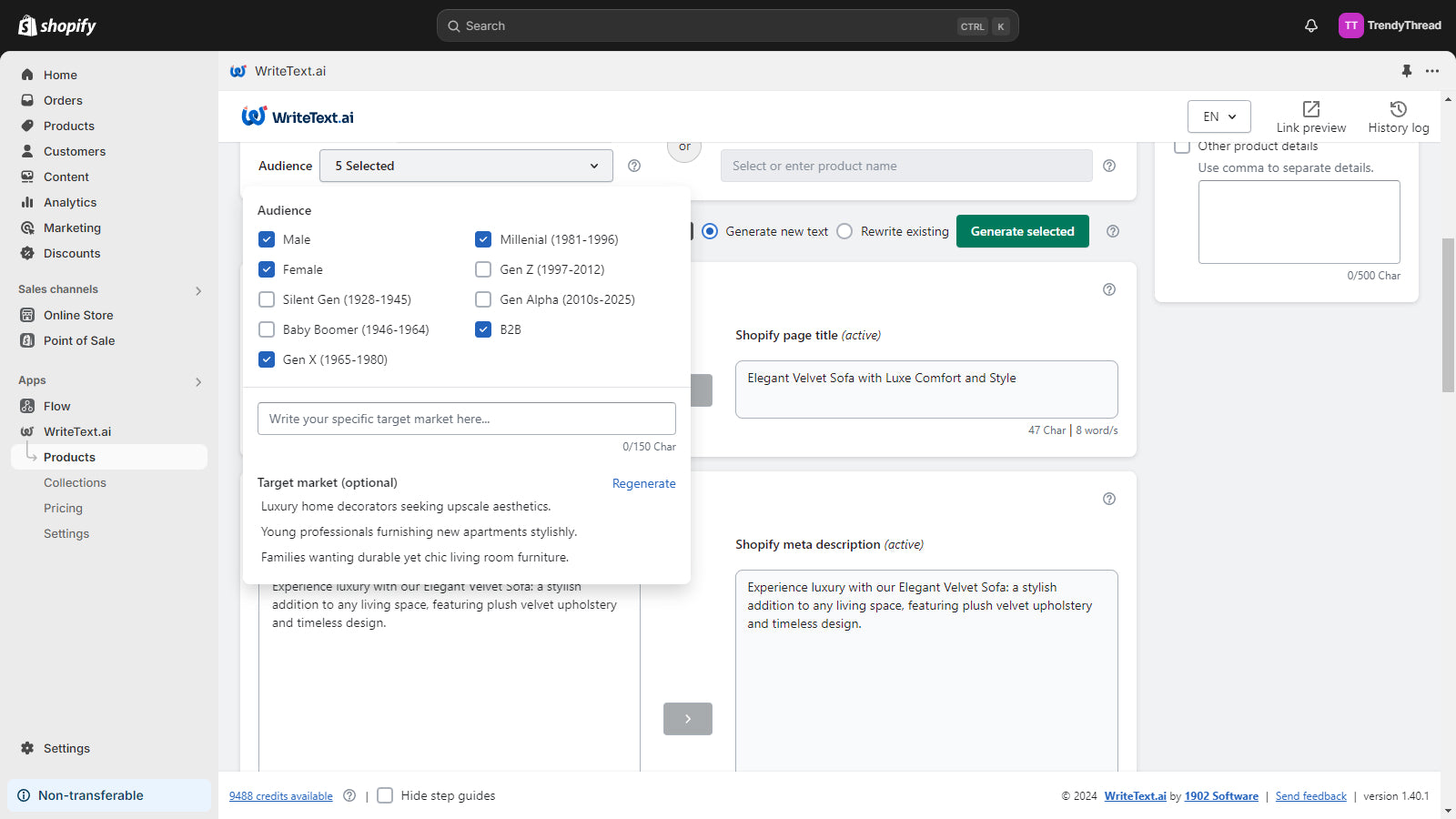This screenshot has width=1456, height=819.
Task: Click the vertical page scrollbar thumb
Action: tap(1448, 315)
